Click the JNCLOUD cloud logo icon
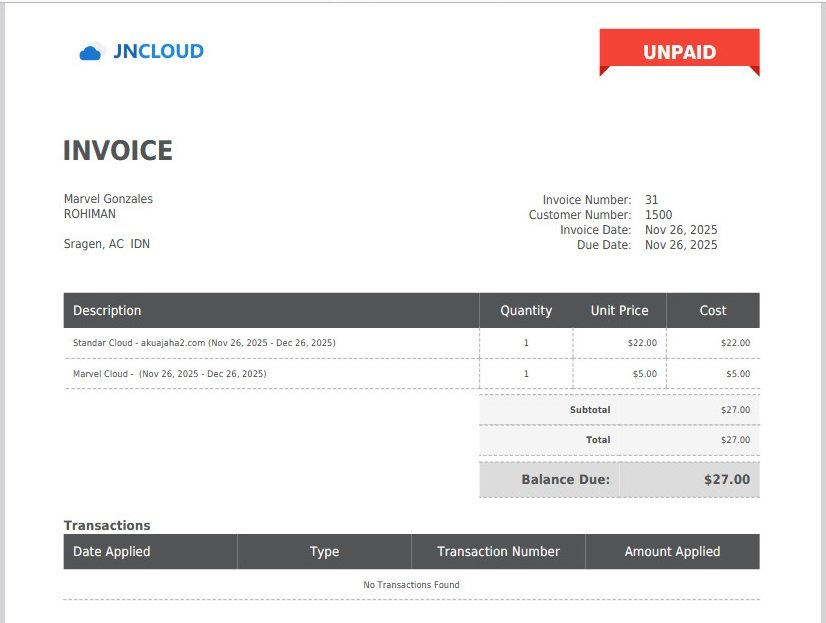The height and width of the screenshot is (623, 826). (x=91, y=52)
